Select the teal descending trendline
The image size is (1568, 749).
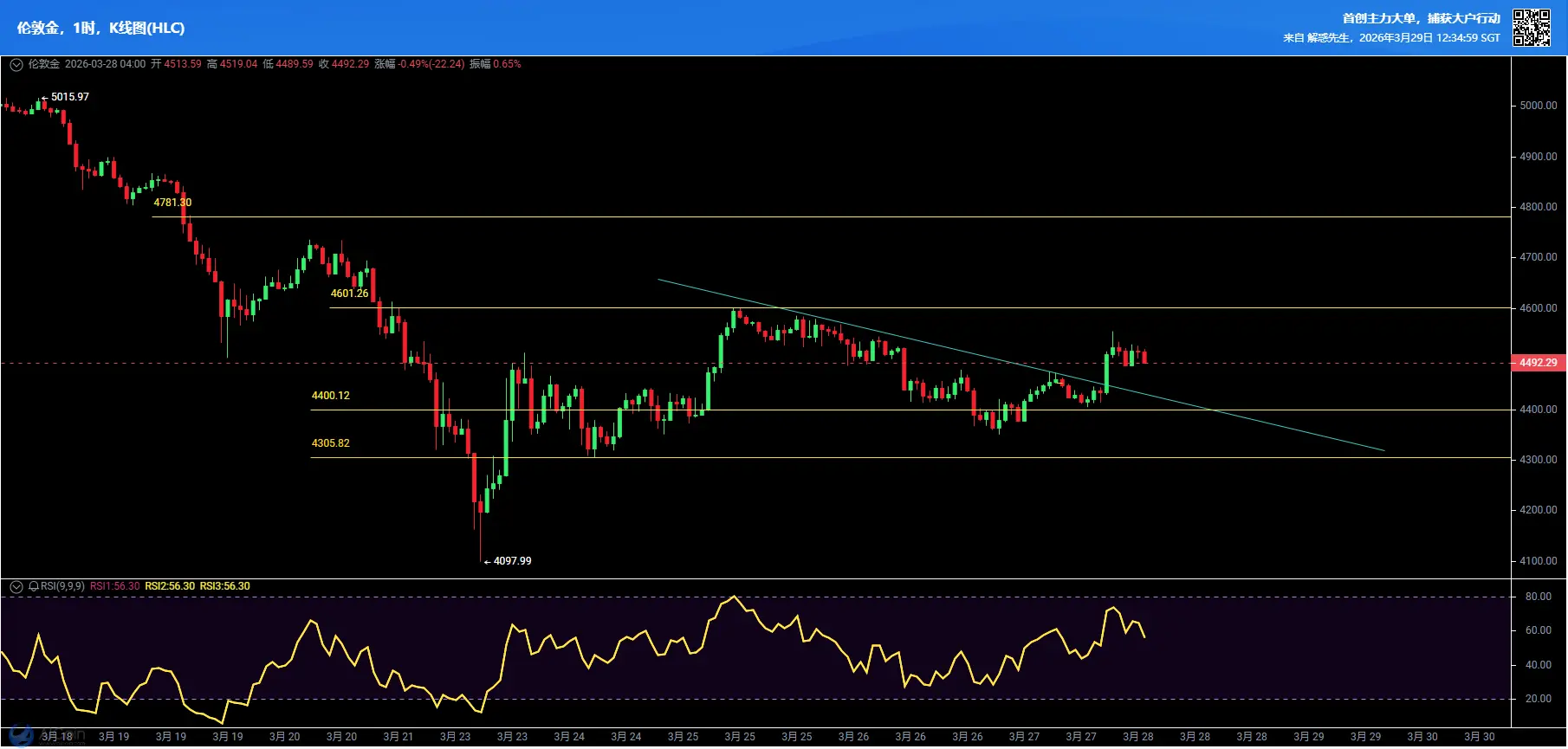coord(1020,365)
